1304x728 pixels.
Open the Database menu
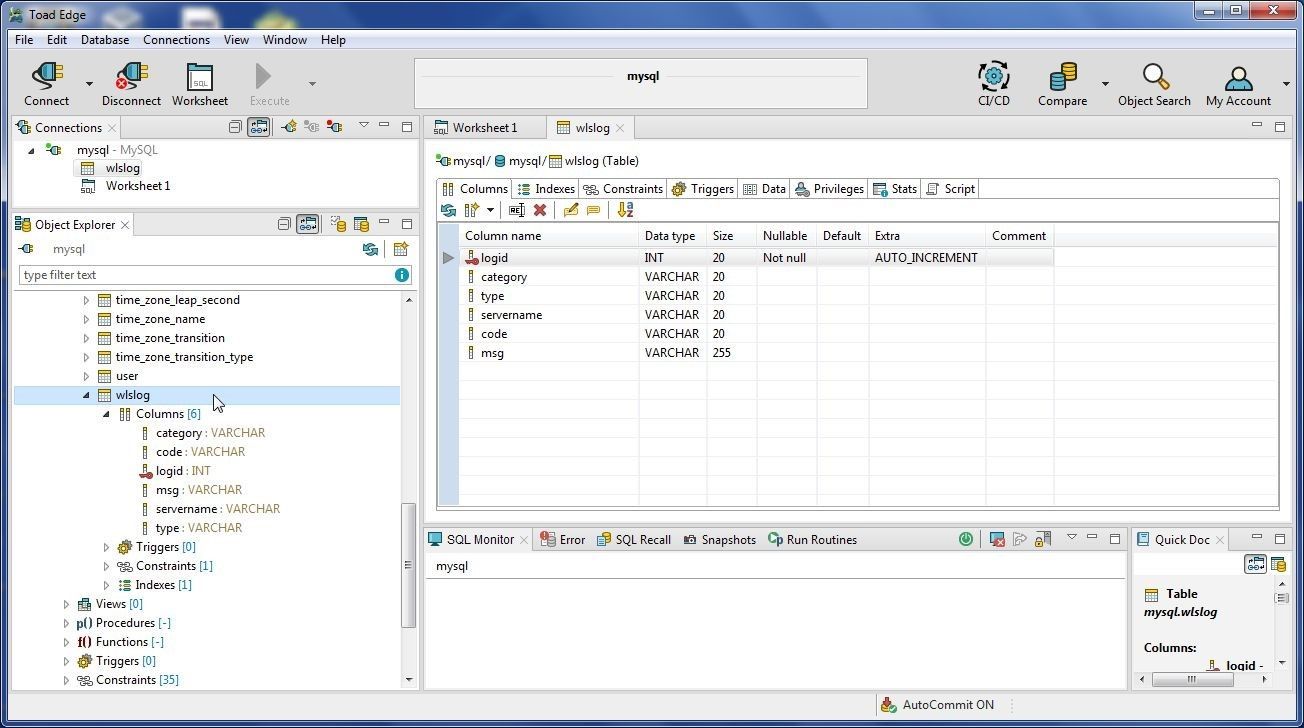point(105,40)
